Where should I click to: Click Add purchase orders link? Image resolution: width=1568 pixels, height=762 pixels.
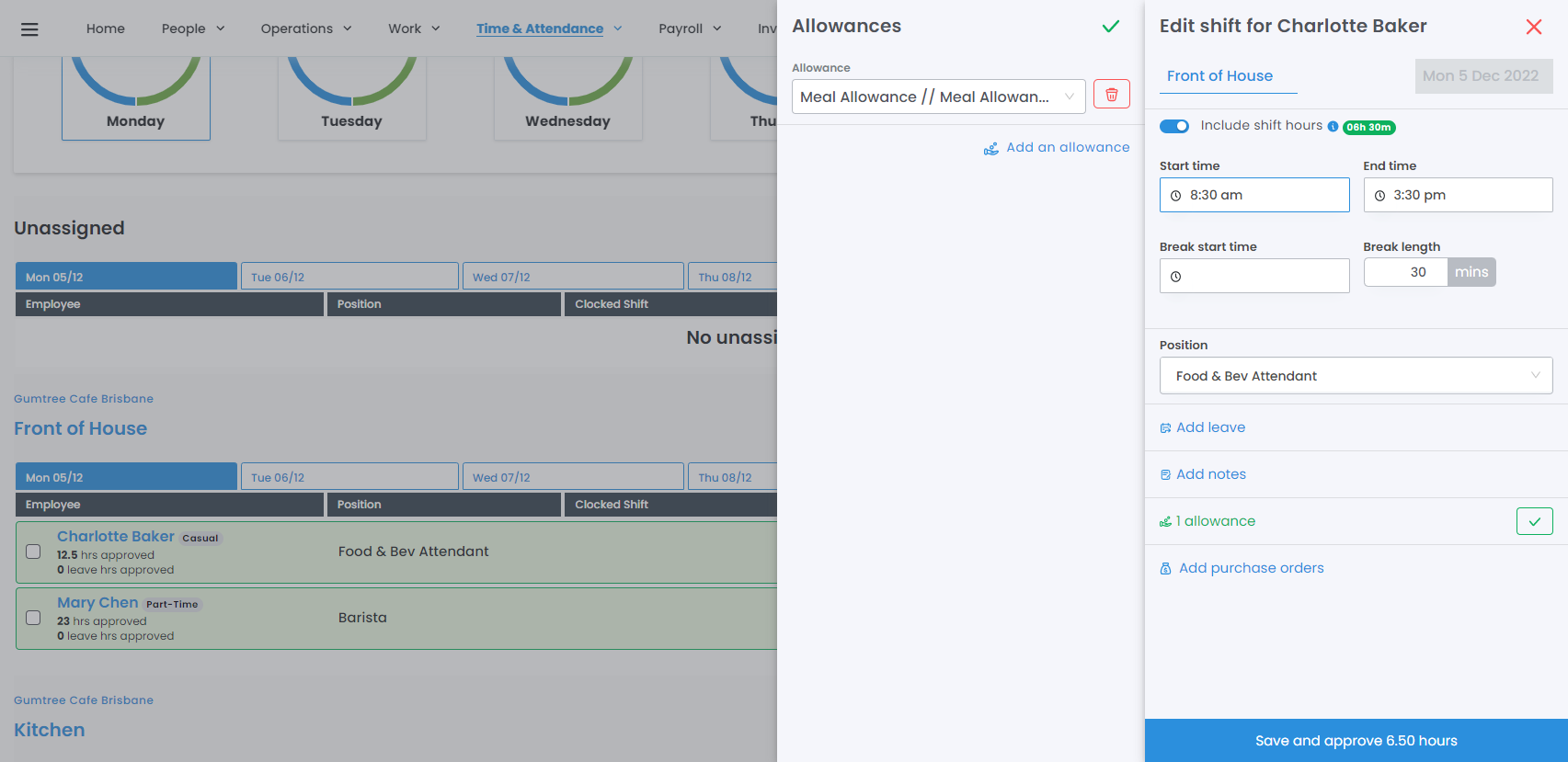click(x=1251, y=568)
